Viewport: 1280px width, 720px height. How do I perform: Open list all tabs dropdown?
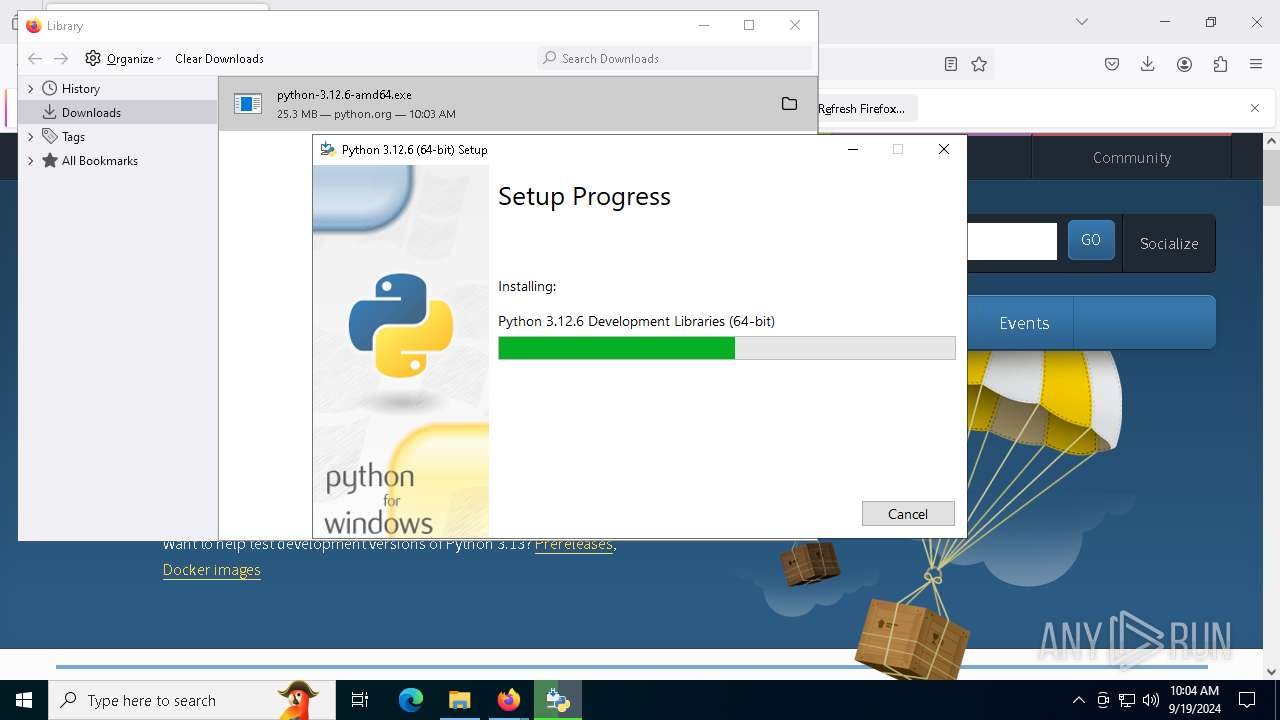click(x=1082, y=22)
